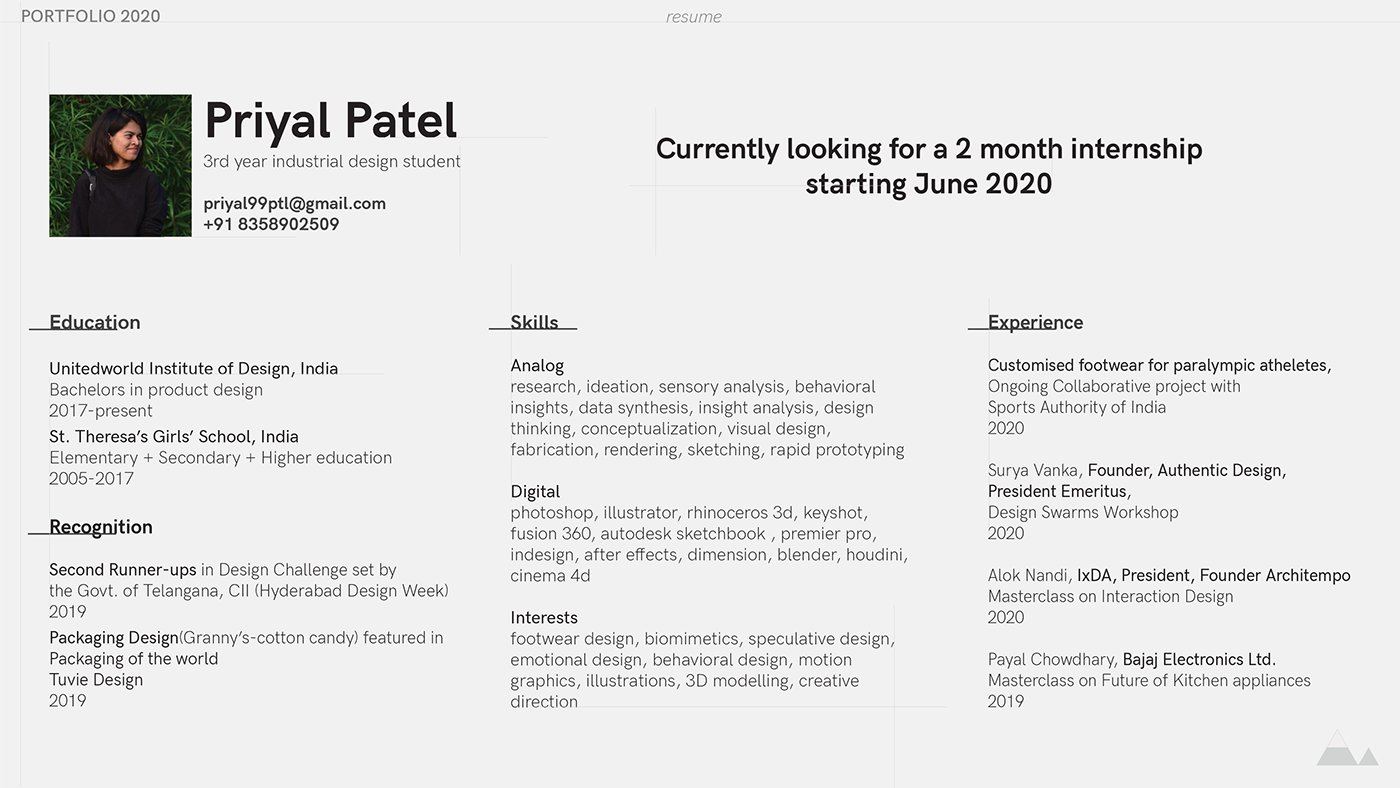
Task: Click the St. Theresa's Girls' School entry
Action: point(174,436)
